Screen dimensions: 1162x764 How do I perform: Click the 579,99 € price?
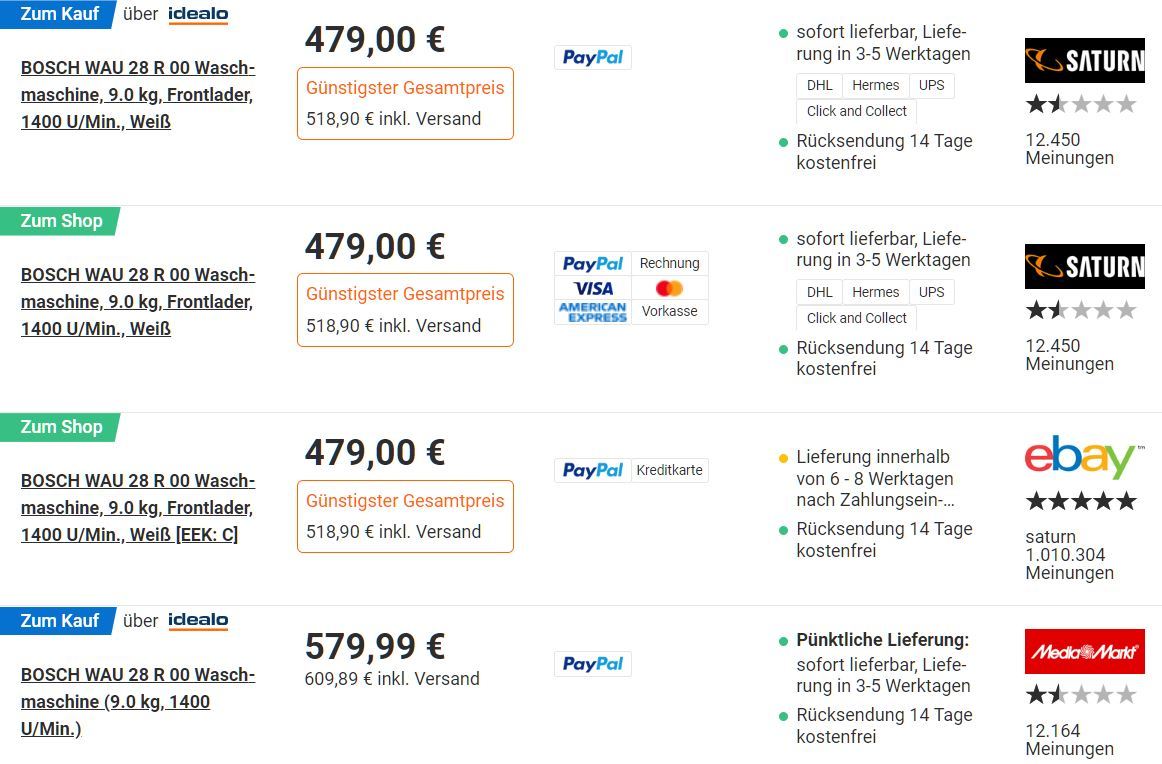pos(375,646)
